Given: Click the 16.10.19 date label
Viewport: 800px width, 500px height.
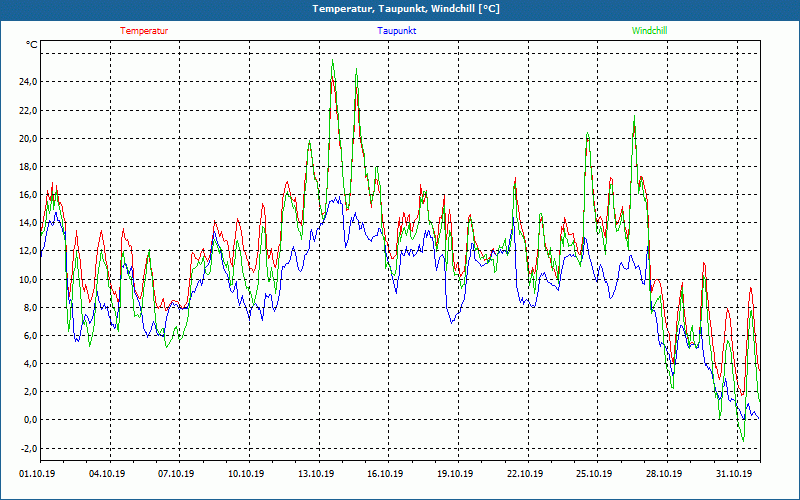Looking at the screenshot, I should [385, 473].
